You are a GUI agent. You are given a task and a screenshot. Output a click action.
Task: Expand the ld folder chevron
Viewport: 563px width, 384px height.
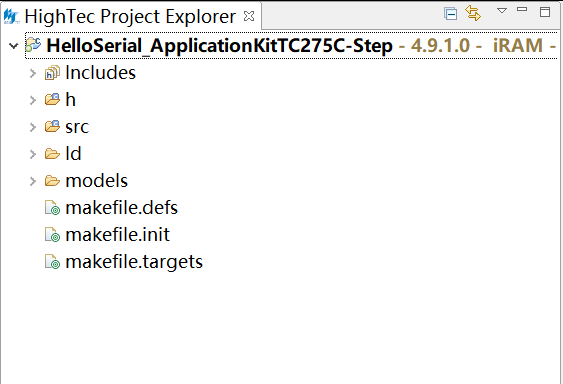33,154
